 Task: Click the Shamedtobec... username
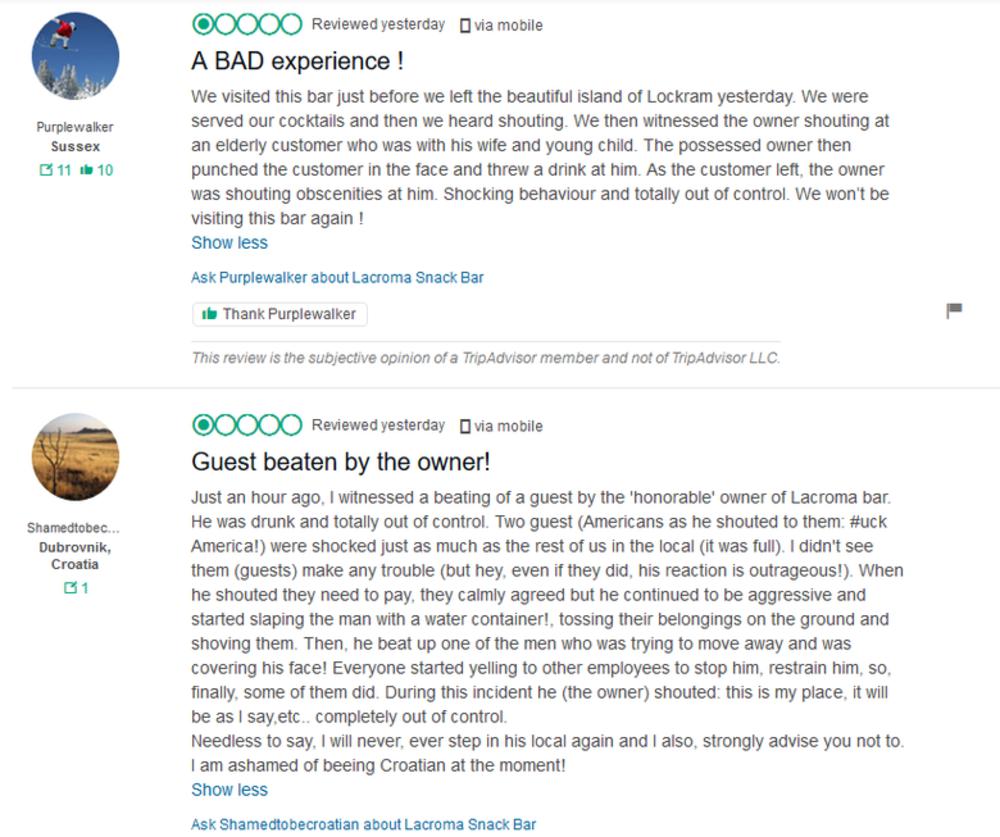coord(73,527)
